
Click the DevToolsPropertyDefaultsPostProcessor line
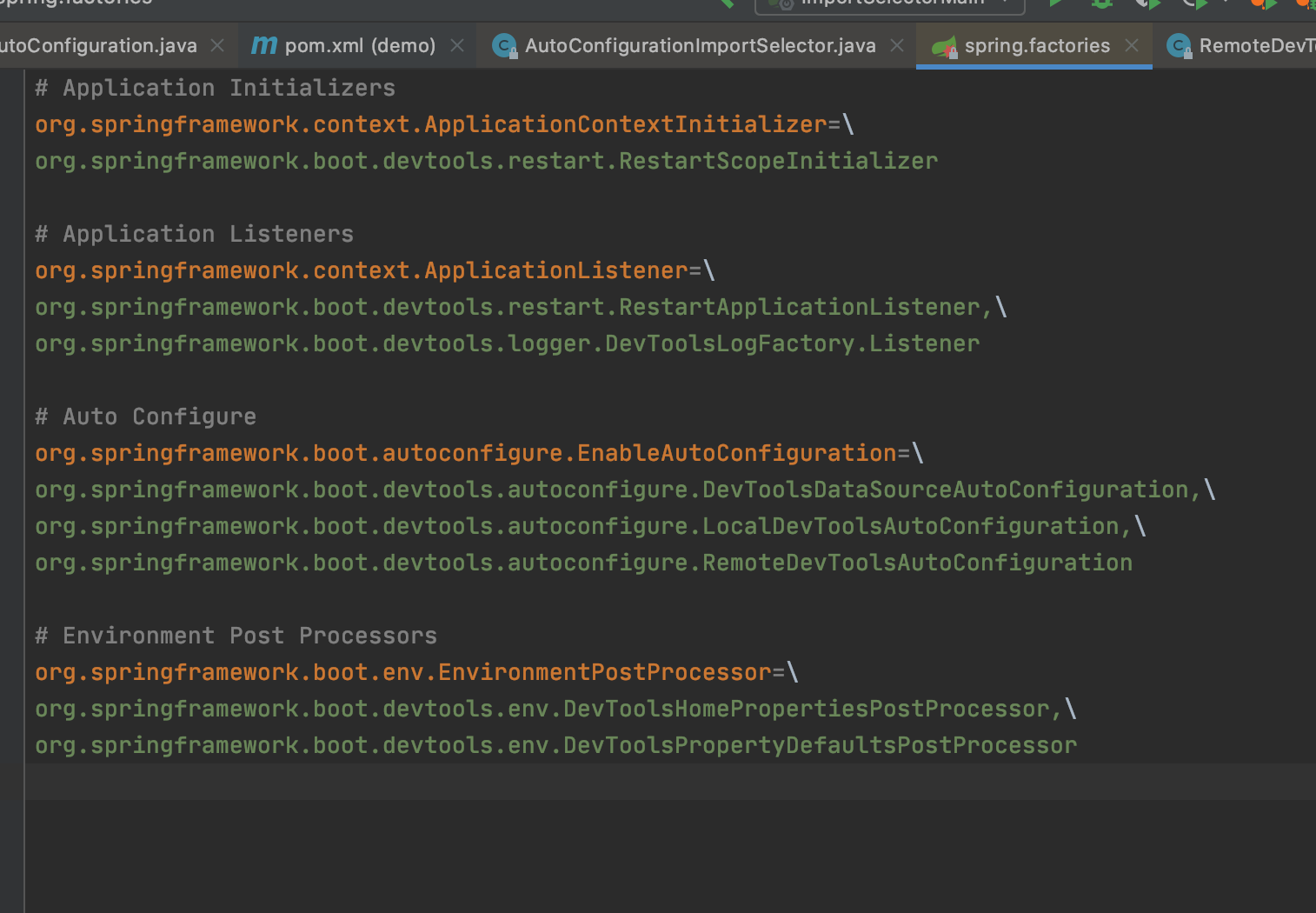click(x=555, y=745)
